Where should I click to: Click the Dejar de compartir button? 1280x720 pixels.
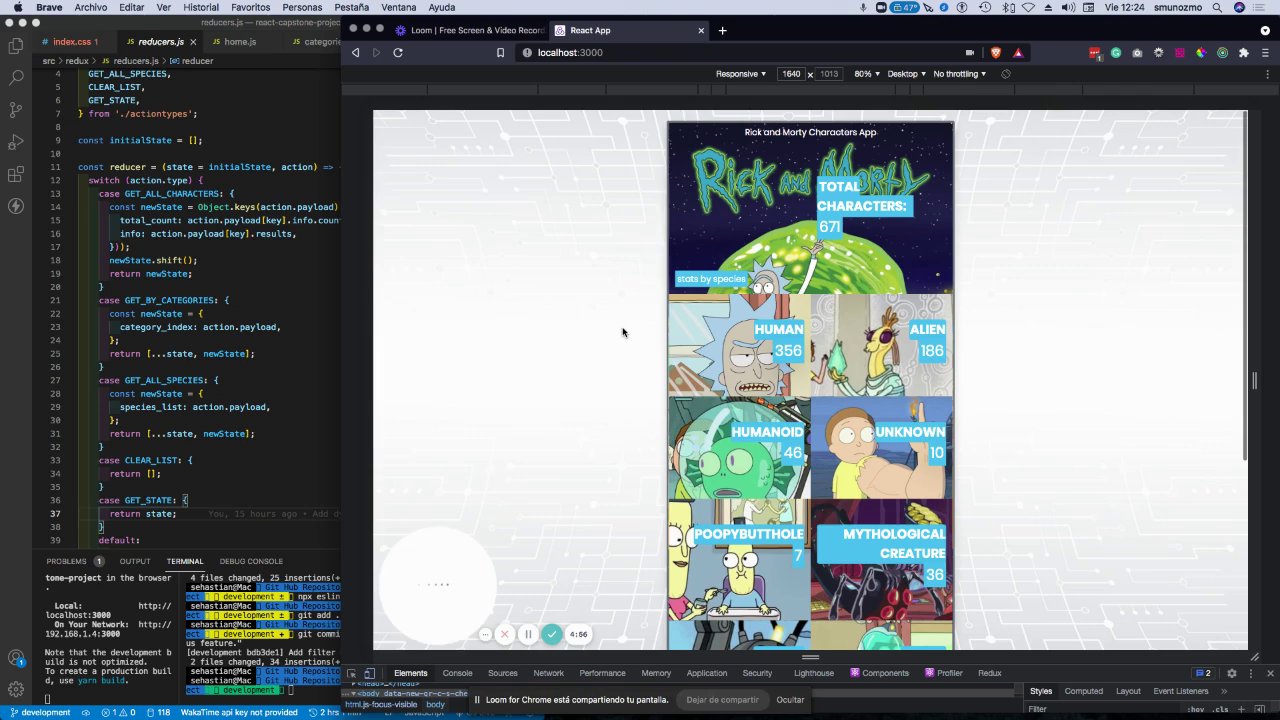click(x=722, y=700)
